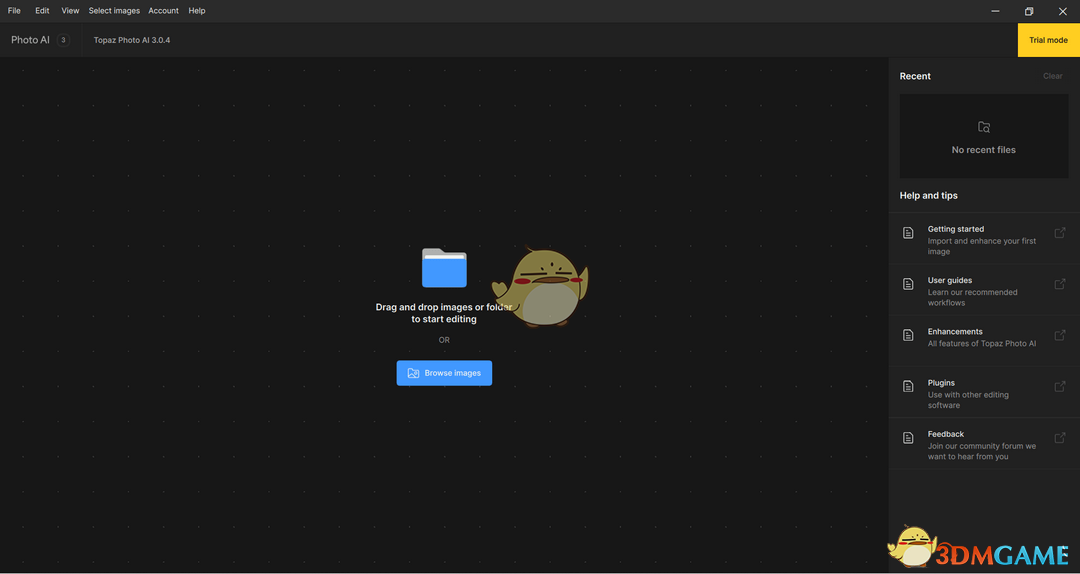Click the Feedback document icon

pos(908,438)
